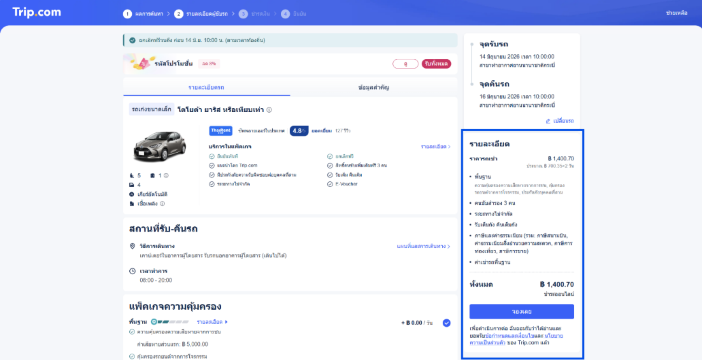This screenshot has width=702, height=360.
Task: Click the automatic transmission icon
Action: point(132,194)
